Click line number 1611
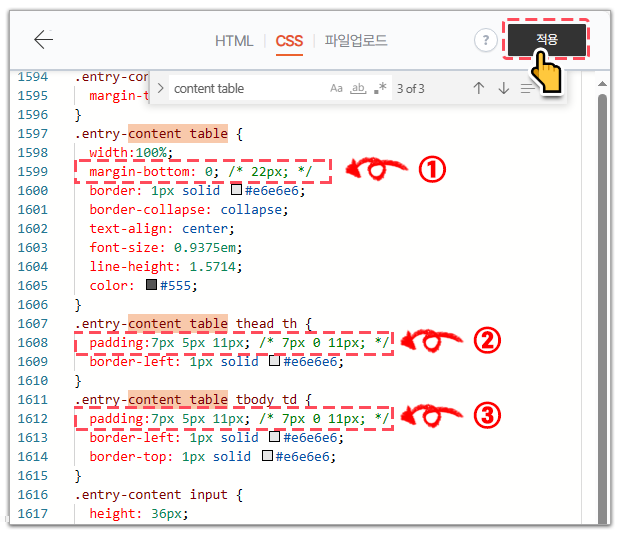The image size is (620, 535). pyautogui.click(x=32, y=399)
